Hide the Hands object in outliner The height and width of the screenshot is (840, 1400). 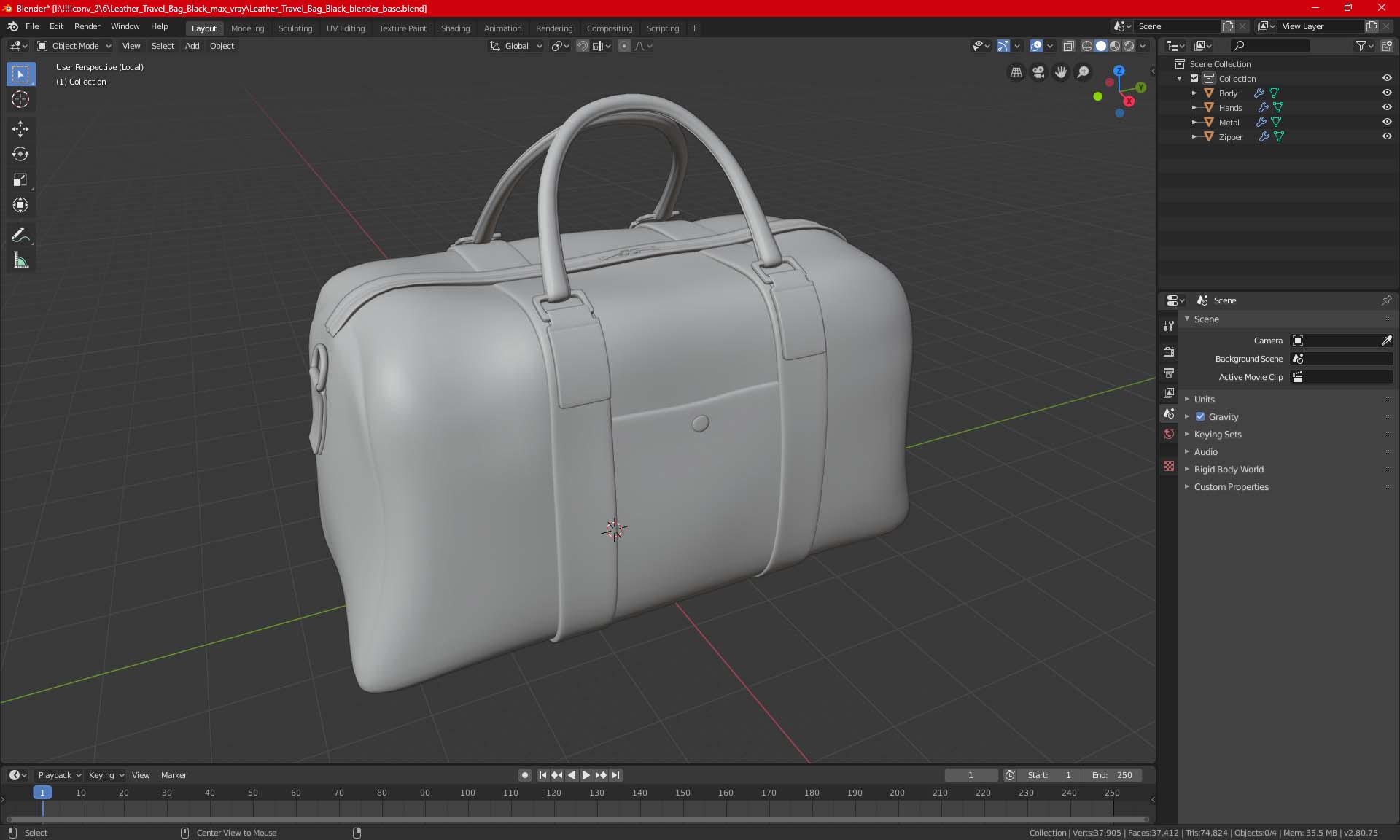point(1386,108)
